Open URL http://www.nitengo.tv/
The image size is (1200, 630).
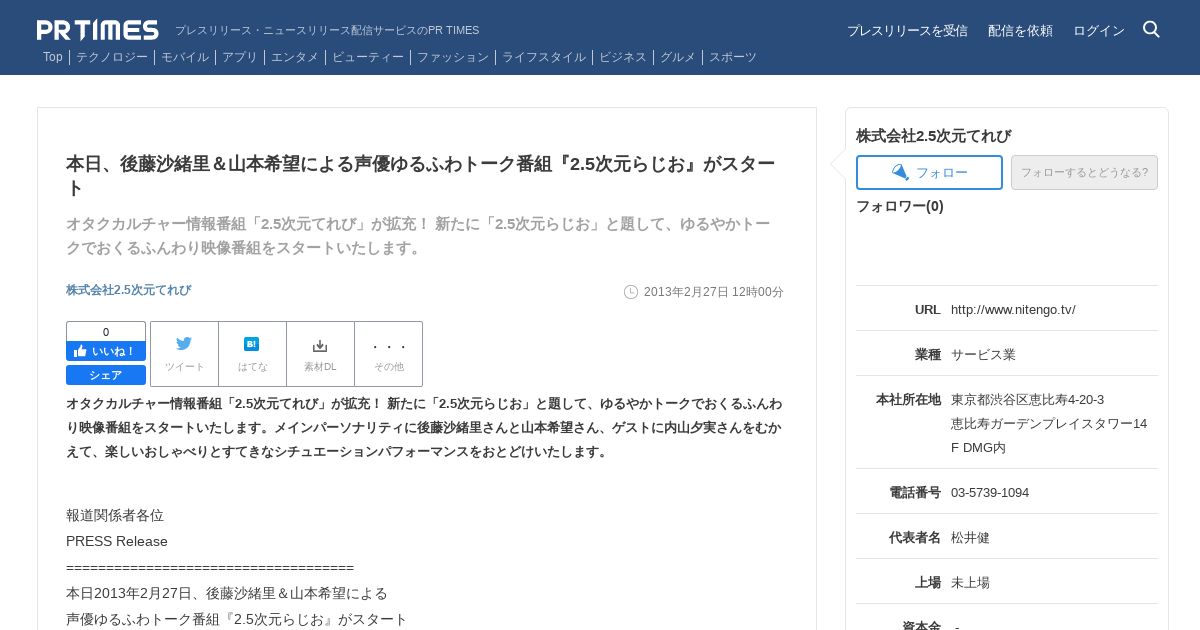tap(1013, 310)
